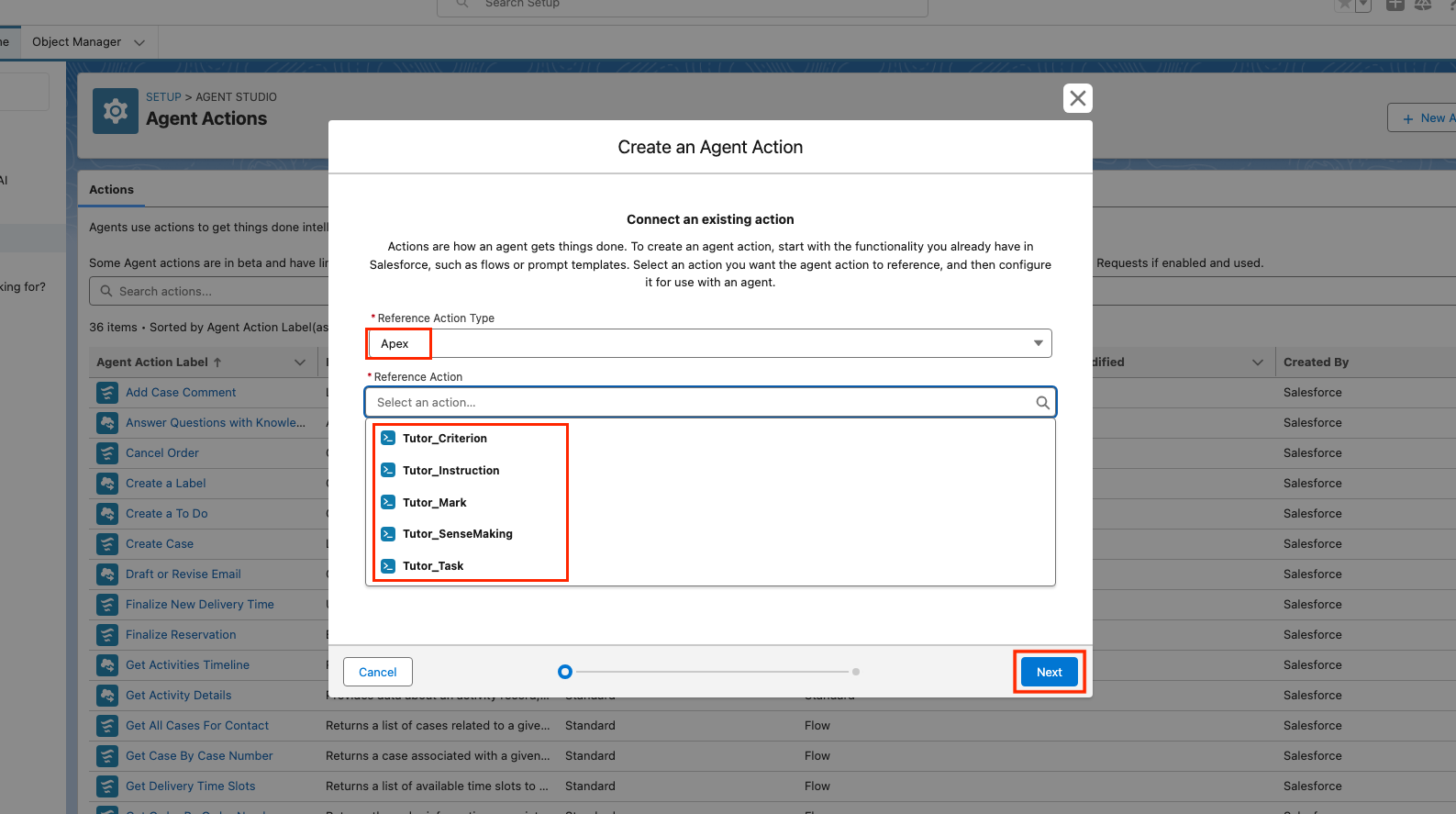Open the Finalize New Delivery Time link
This screenshot has height=814, width=1456.
tap(199, 605)
